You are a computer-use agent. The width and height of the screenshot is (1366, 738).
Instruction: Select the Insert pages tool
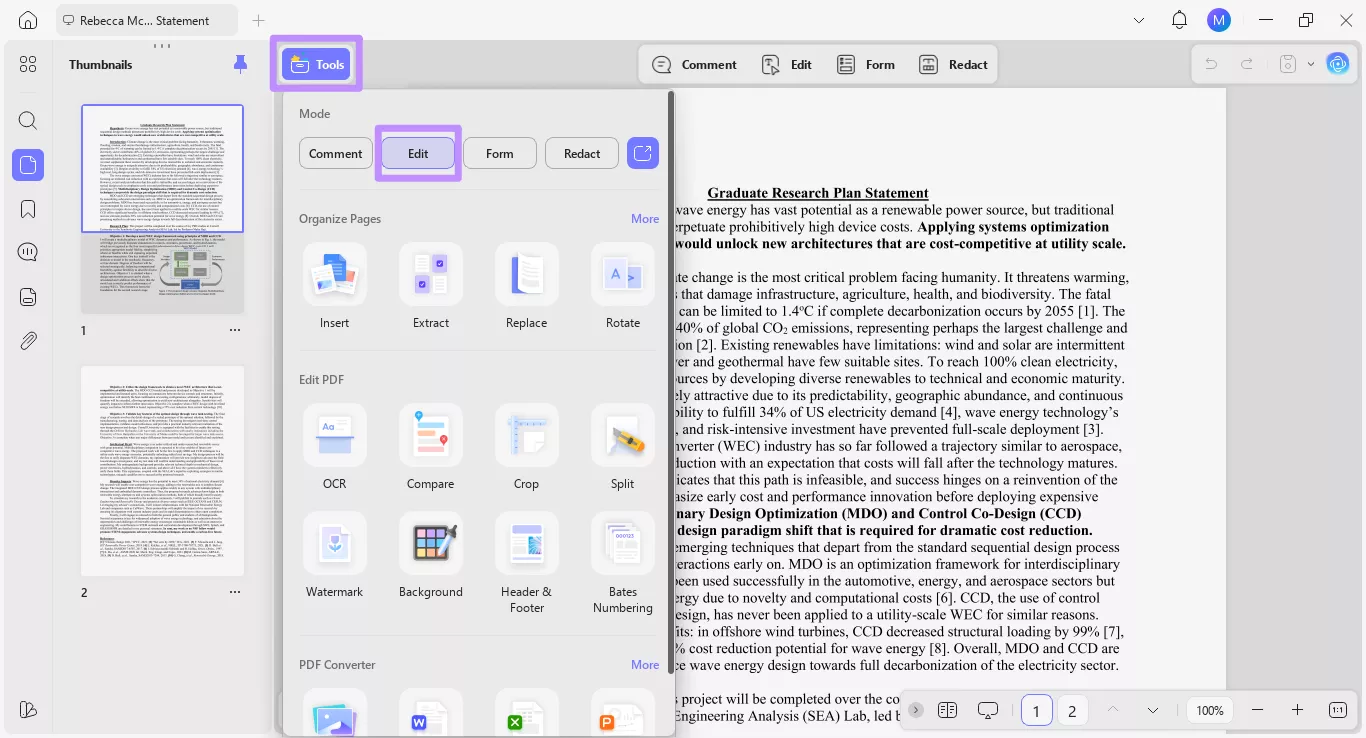point(335,286)
